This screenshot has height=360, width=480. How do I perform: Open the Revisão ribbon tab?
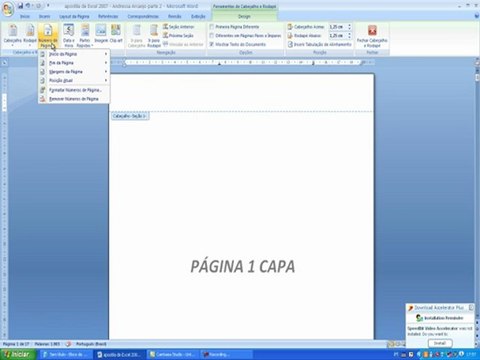(x=175, y=16)
